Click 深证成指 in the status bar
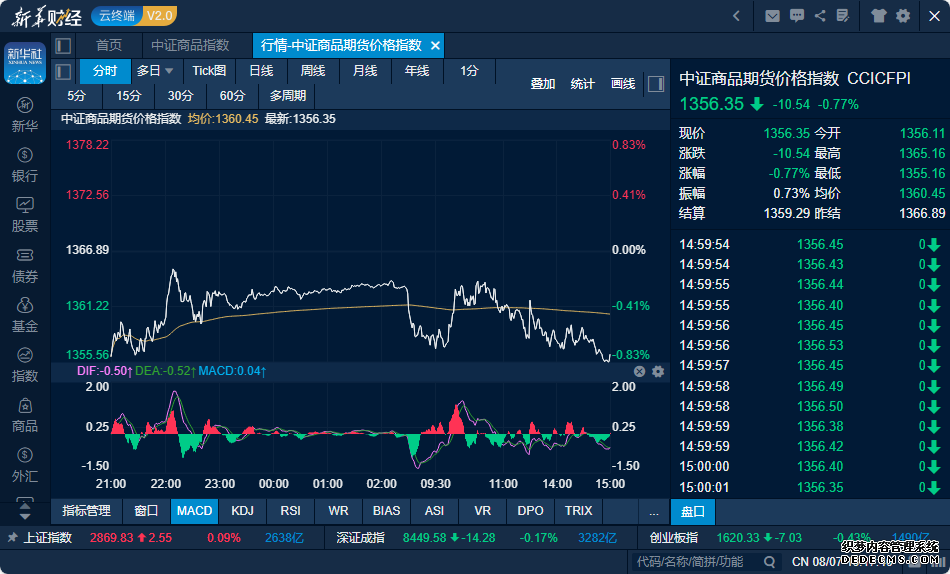This screenshot has height=574, width=950. pos(360,538)
